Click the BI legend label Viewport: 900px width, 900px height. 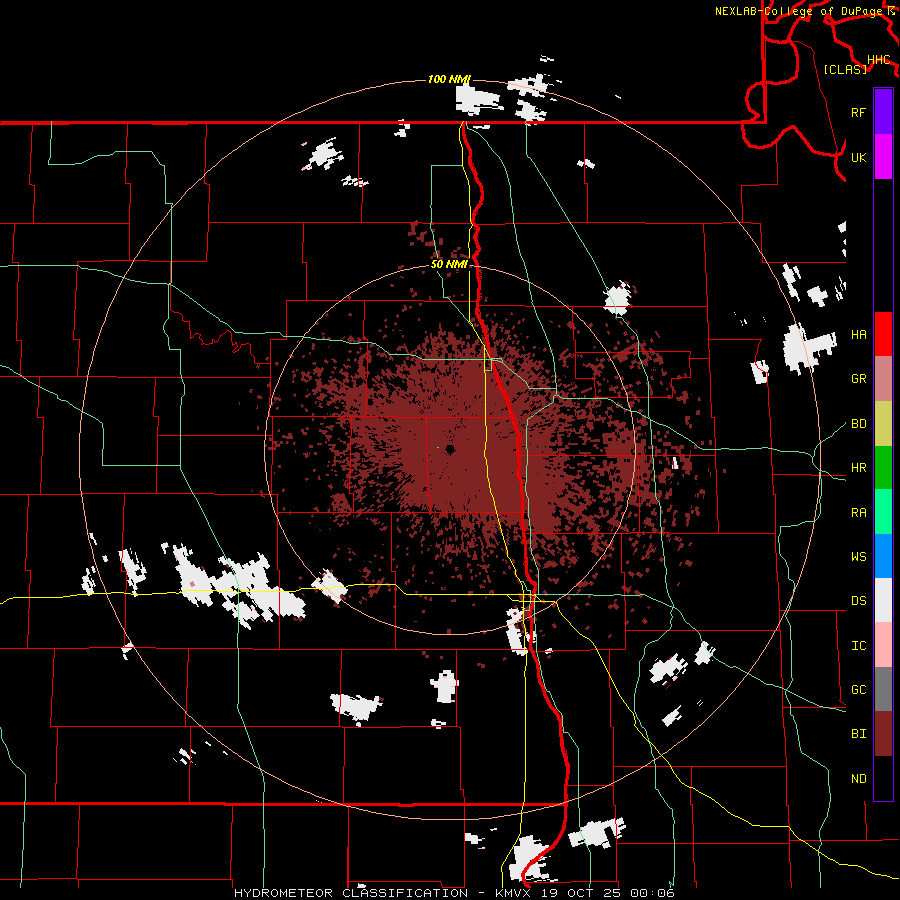(858, 734)
